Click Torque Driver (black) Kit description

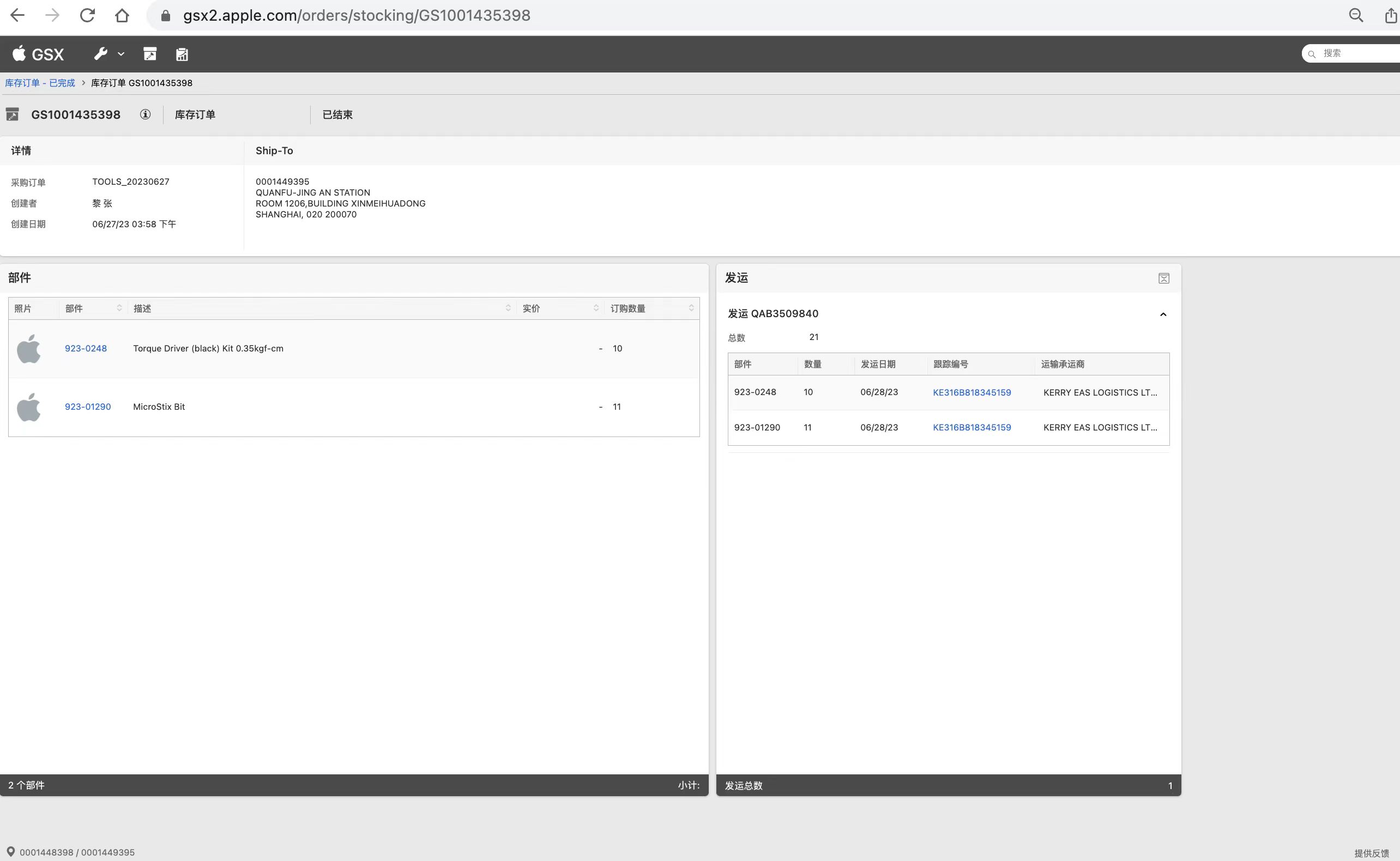(x=208, y=349)
